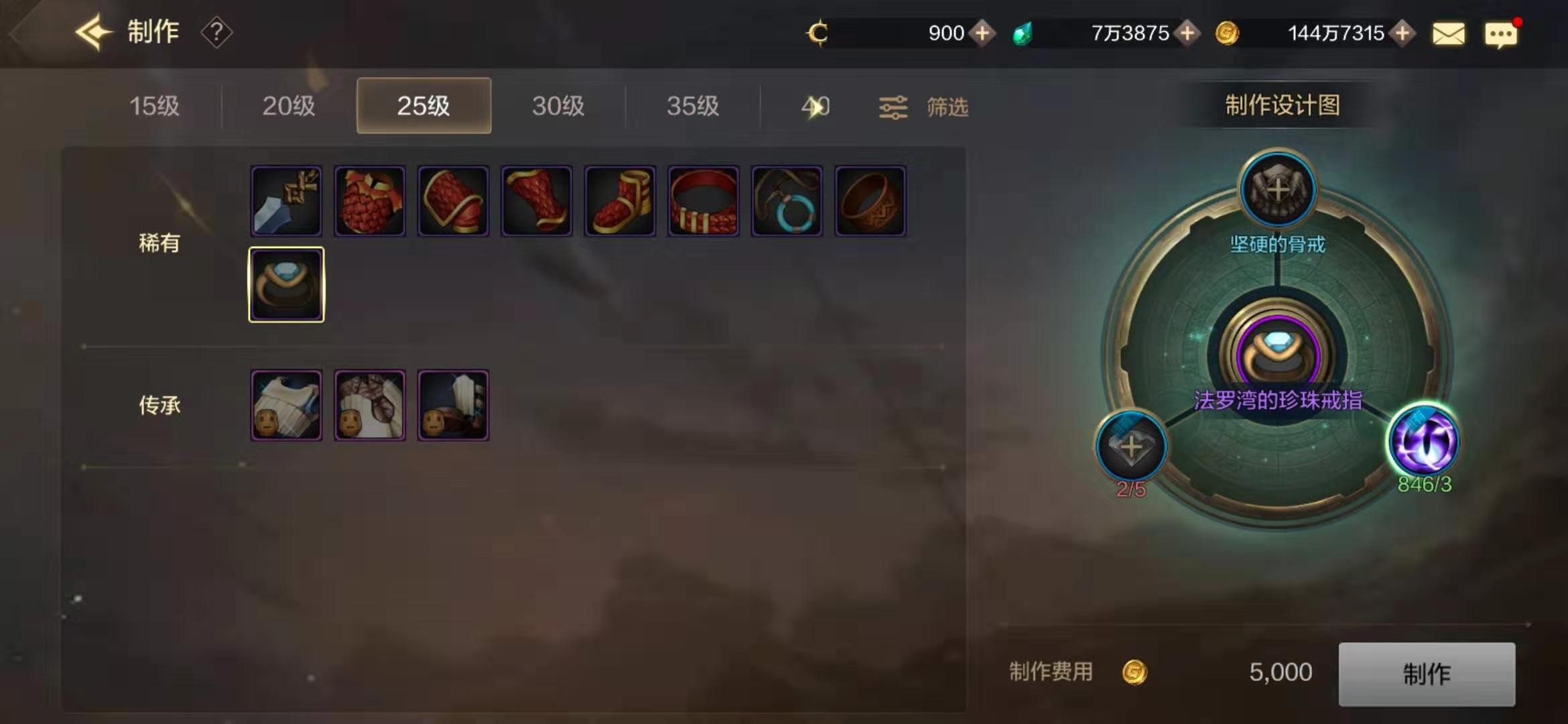Select the highlighted pearl ring recipe
Viewport: 1568px width, 724px height.
pyautogui.click(x=286, y=284)
